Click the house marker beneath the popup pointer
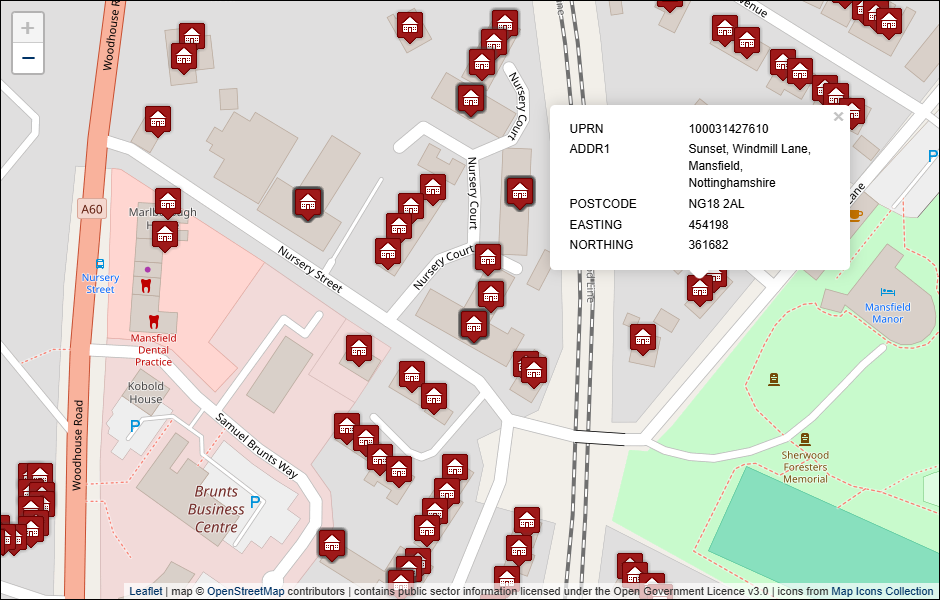Image resolution: width=940 pixels, height=600 pixels. coord(699,289)
